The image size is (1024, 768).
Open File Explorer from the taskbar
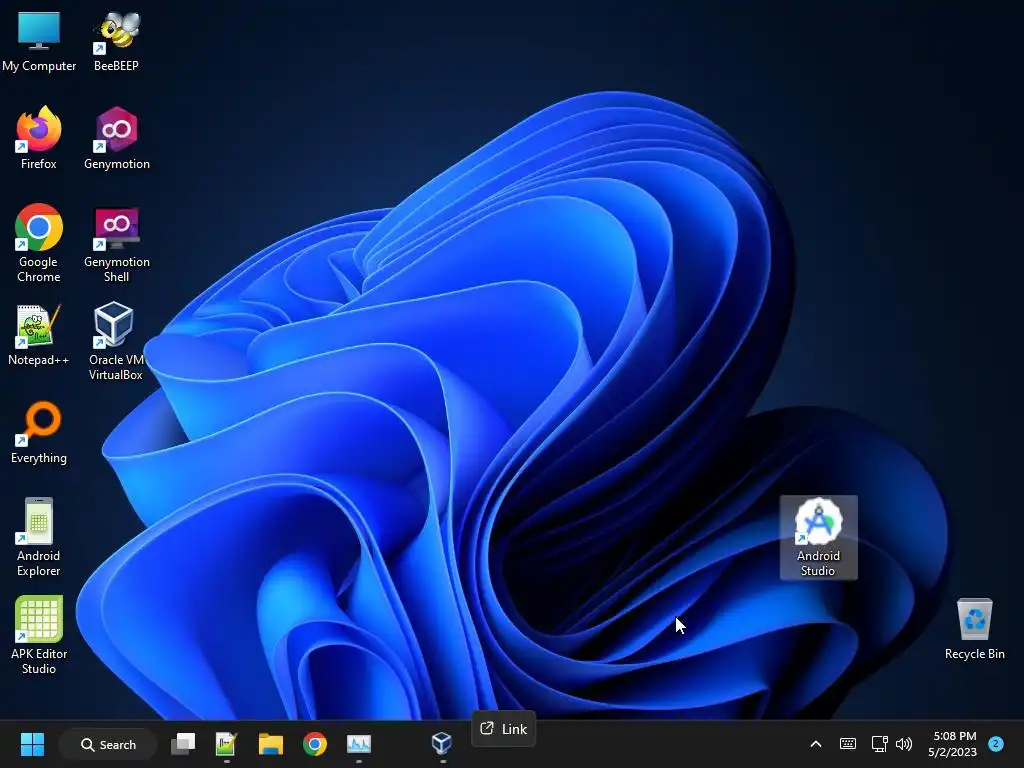coord(270,744)
